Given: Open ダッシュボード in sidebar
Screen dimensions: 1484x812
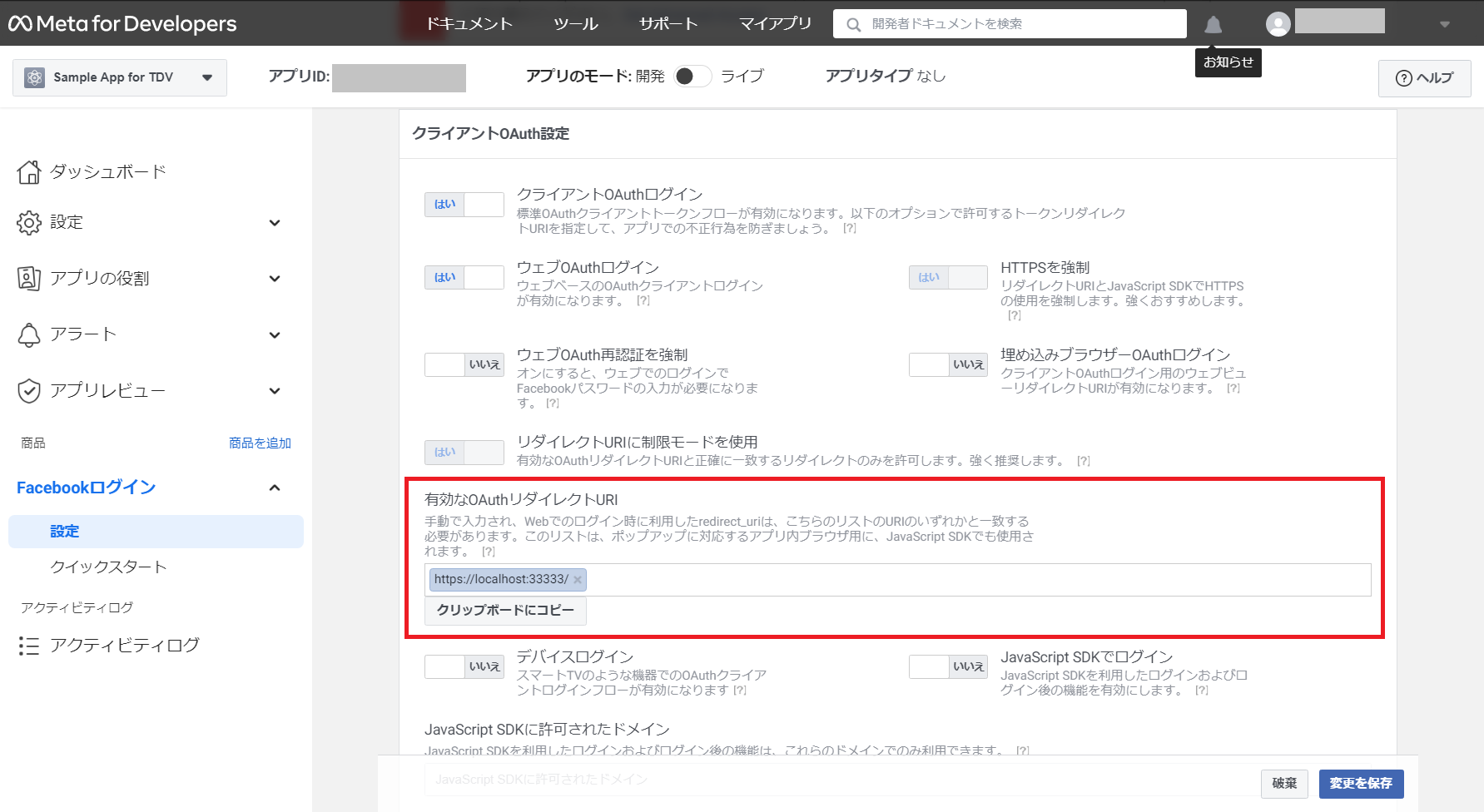Looking at the screenshot, I should click(x=108, y=172).
